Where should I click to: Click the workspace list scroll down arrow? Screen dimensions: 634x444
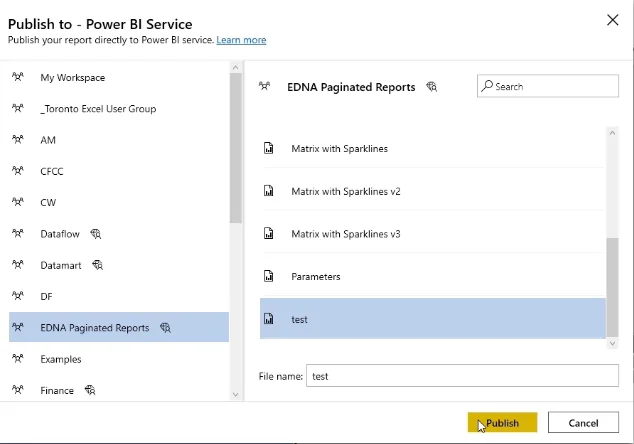pos(236,394)
